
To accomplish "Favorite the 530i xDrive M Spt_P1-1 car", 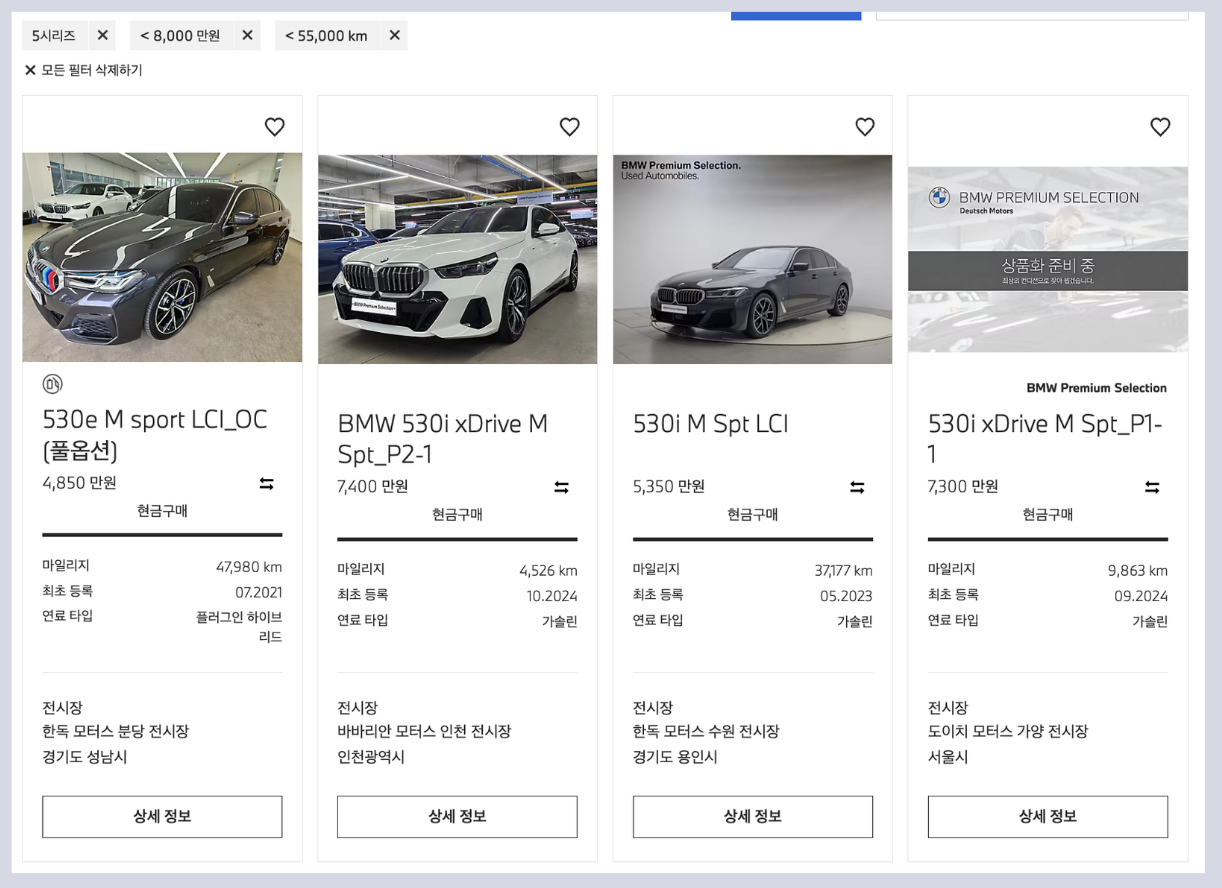I will pyautogui.click(x=1160, y=127).
